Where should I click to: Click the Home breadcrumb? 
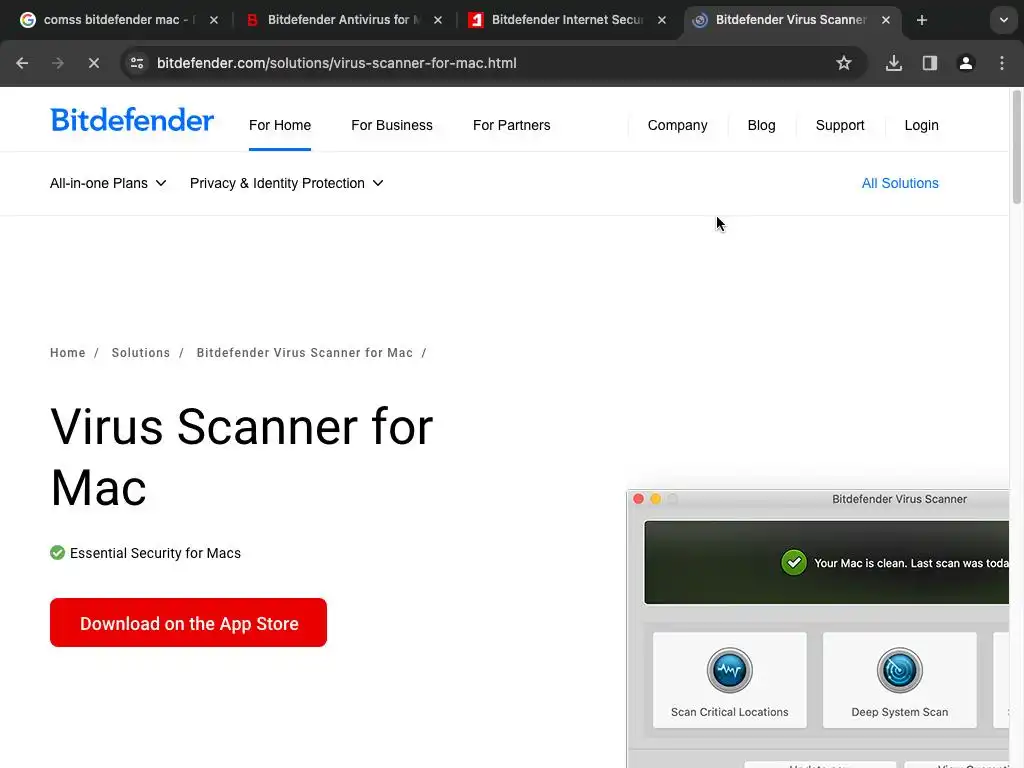tap(68, 353)
